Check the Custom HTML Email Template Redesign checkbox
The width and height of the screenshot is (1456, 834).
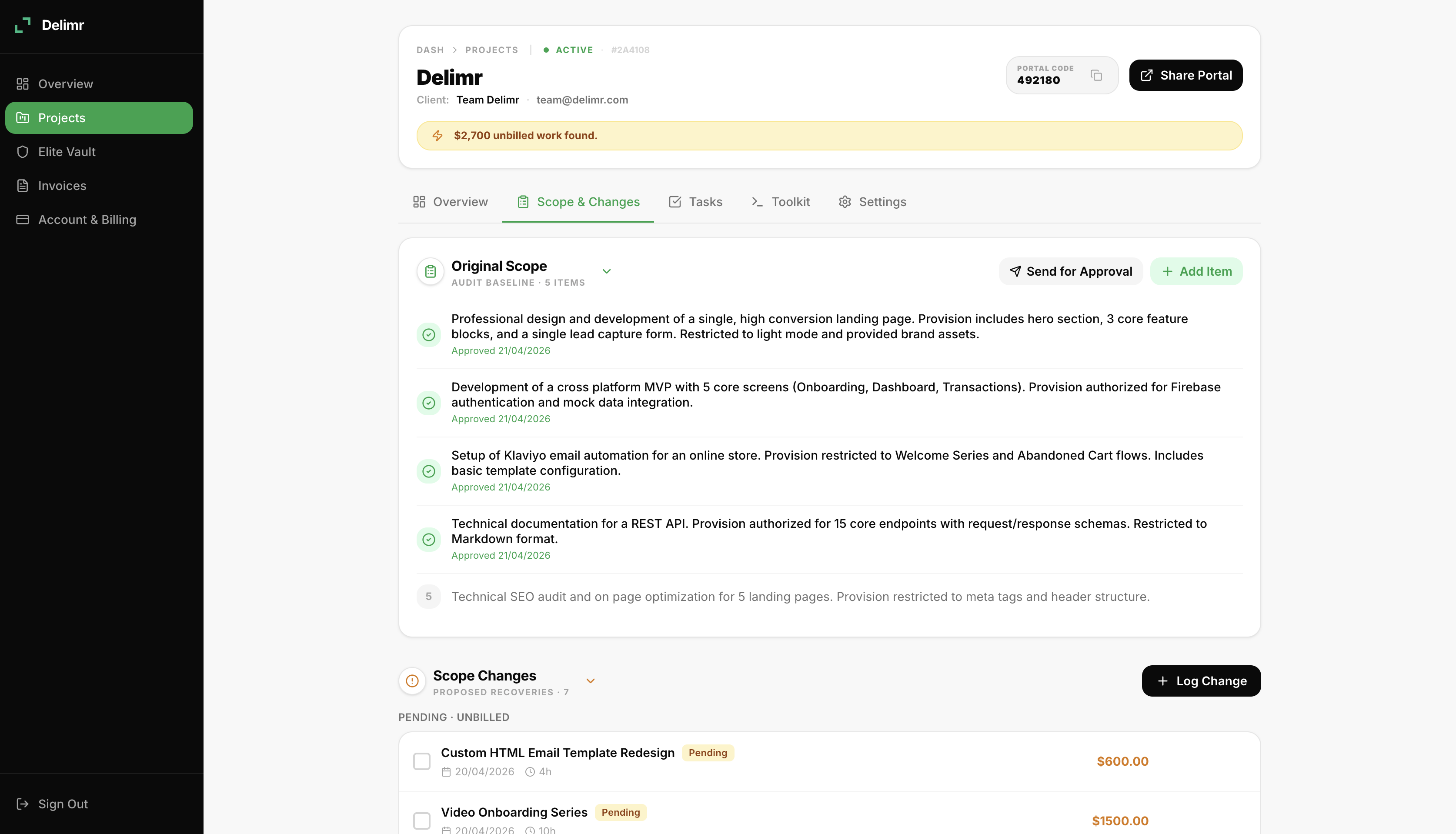(421, 761)
